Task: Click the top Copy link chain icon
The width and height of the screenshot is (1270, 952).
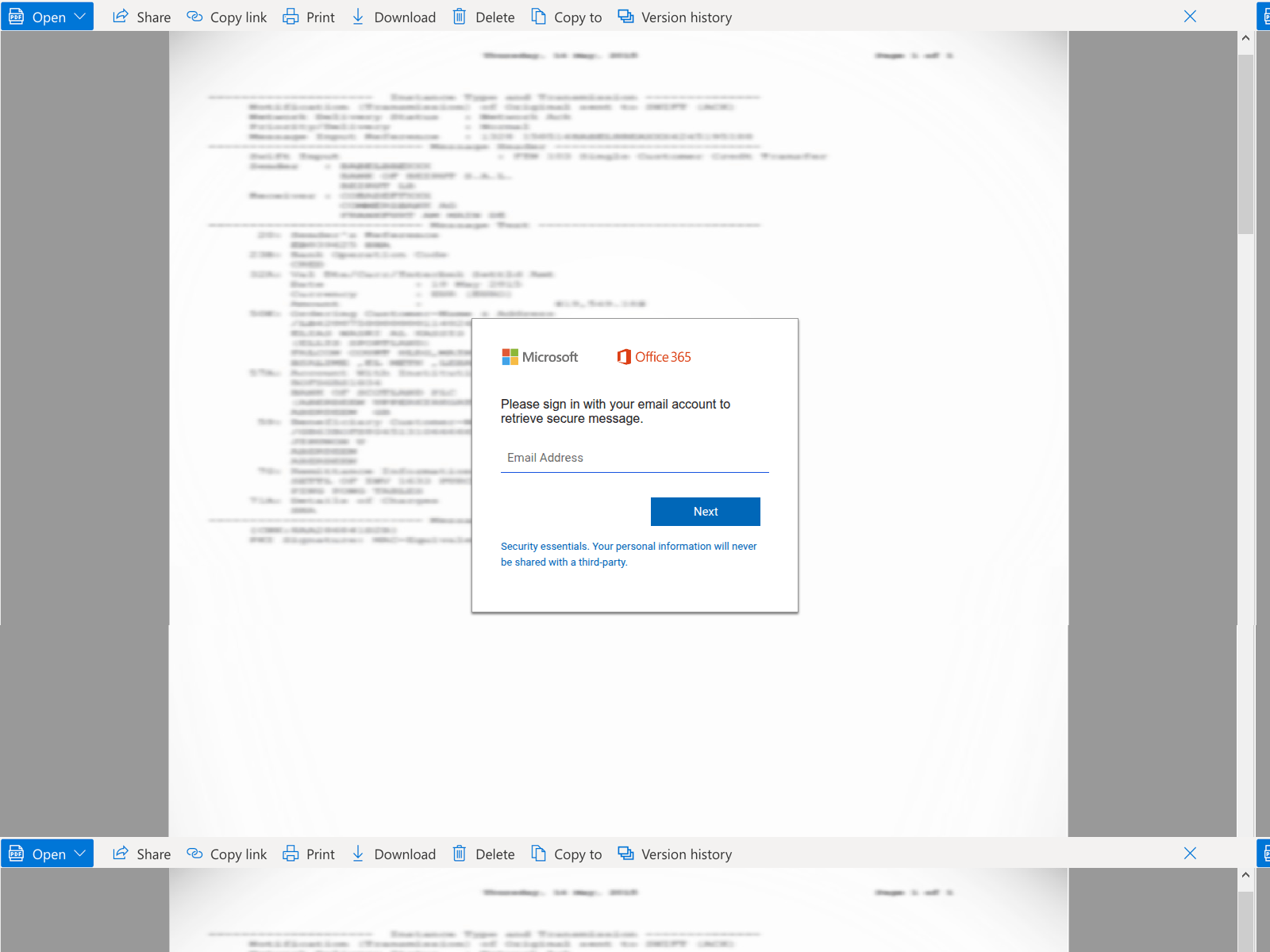Action: click(x=194, y=17)
